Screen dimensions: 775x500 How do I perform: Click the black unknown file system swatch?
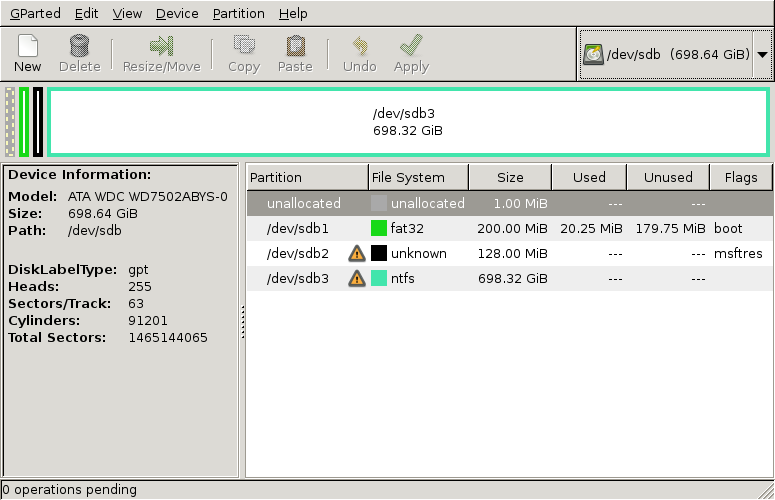click(379, 253)
